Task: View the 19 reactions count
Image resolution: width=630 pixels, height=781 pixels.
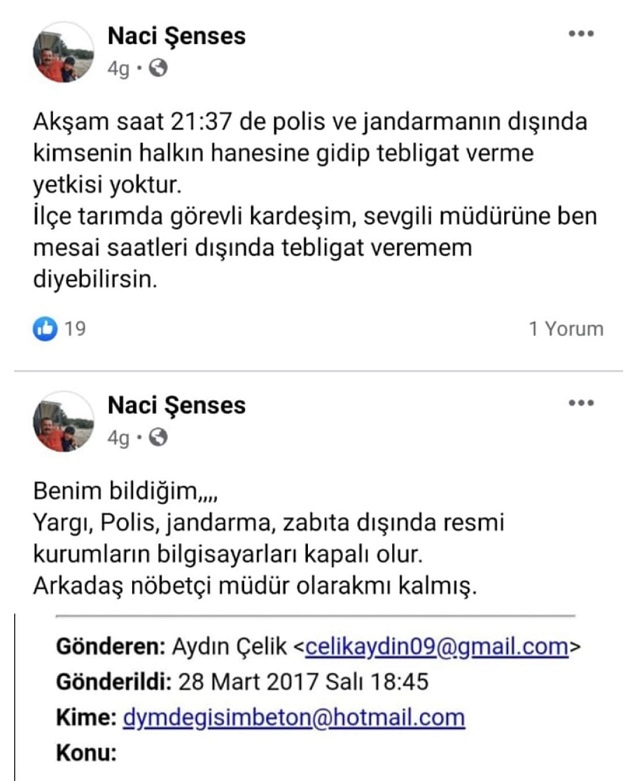Action: [75, 328]
